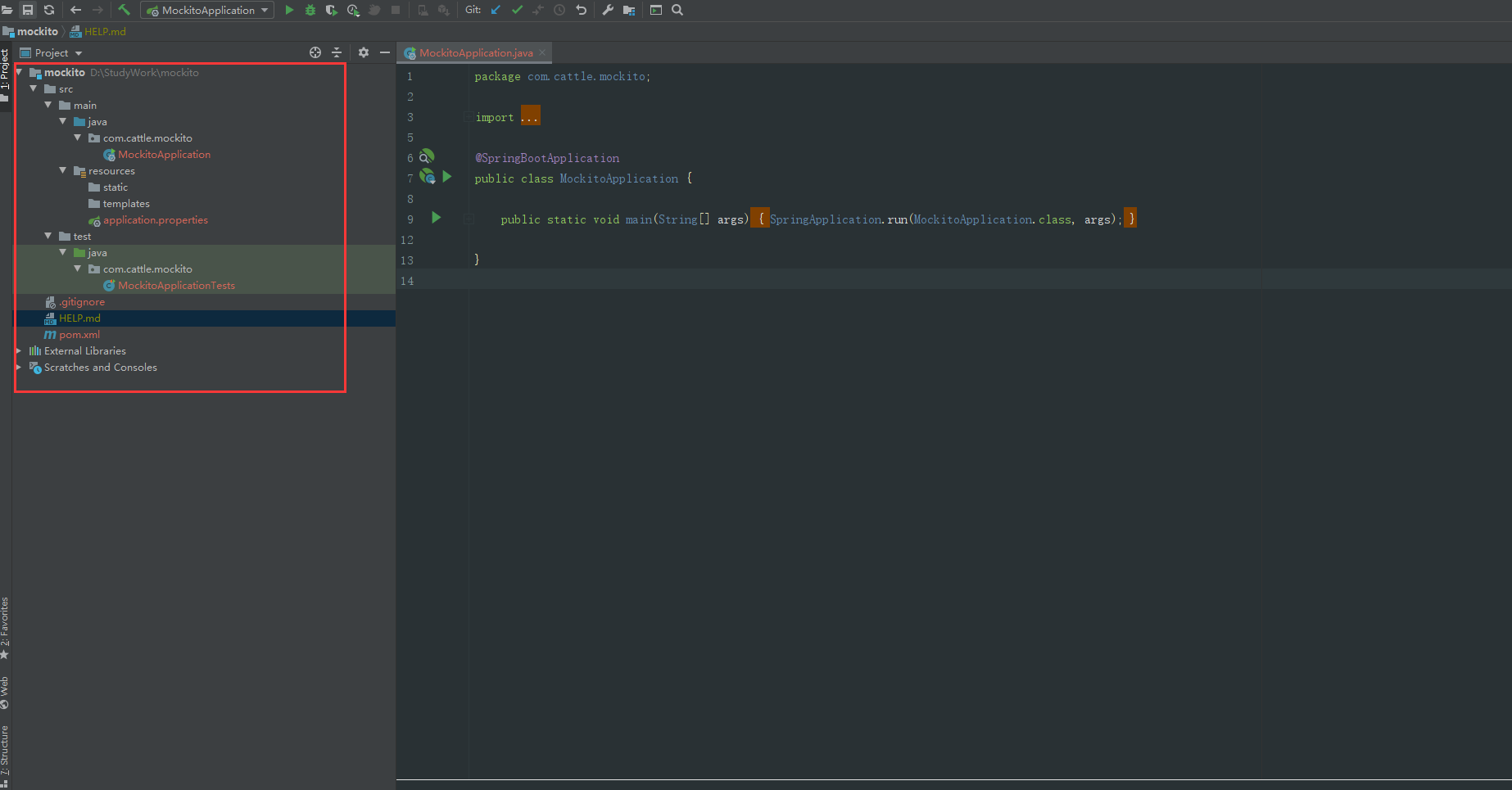This screenshot has height=790, width=1512.
Task: Click the MockitoApplication class name in code
Action: pyautogui.click(x=619, y=178)
